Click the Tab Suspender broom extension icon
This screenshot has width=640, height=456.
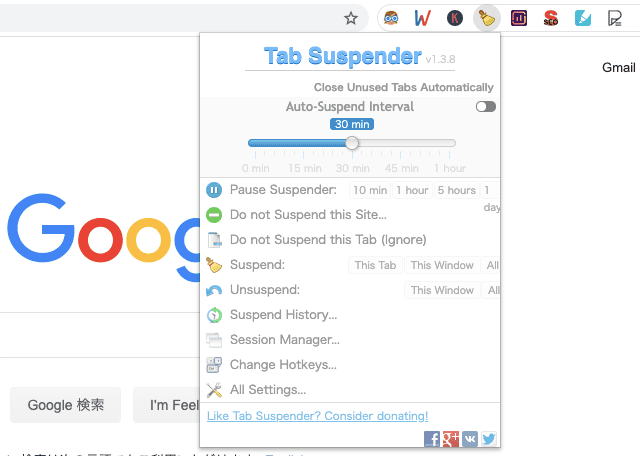coord(487,18)
